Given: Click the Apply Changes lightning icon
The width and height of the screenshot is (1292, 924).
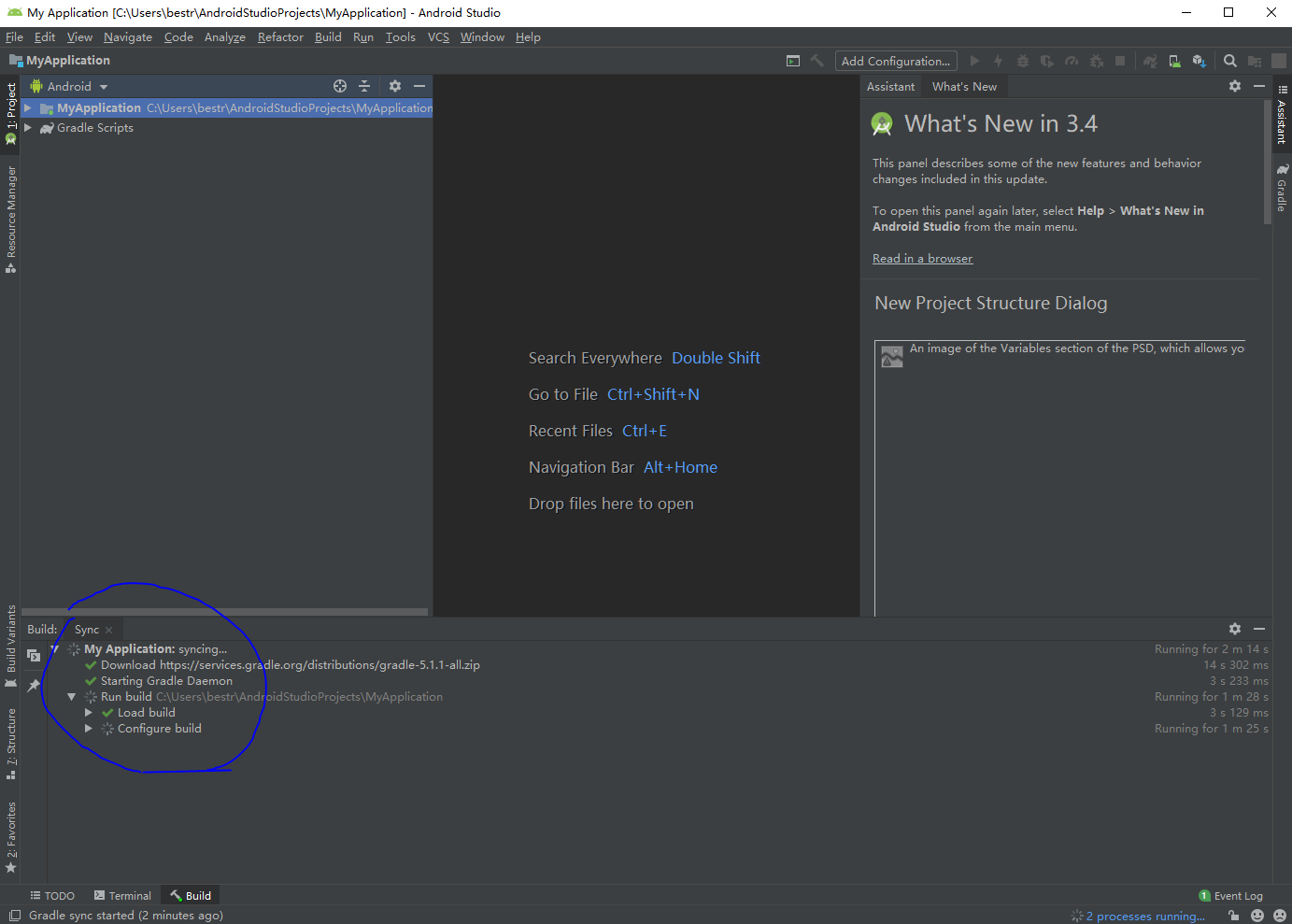Looking at the screenshot, I should click(998, 61).
